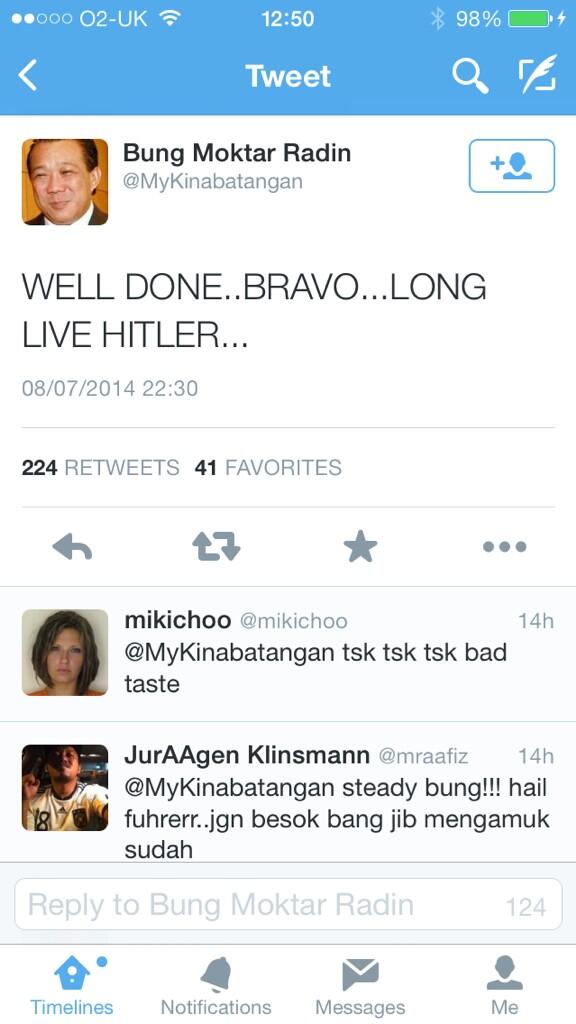The image size is (576, 1024).
Task: Favorite the tweet with star icon
Action: [360, 547]
